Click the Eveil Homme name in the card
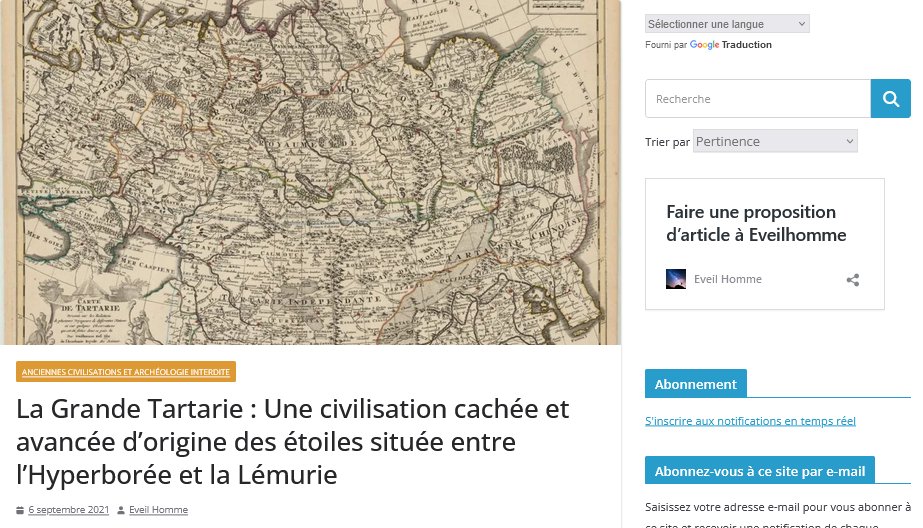The height and width of the screenshot is (528, 923). point(728,279)
